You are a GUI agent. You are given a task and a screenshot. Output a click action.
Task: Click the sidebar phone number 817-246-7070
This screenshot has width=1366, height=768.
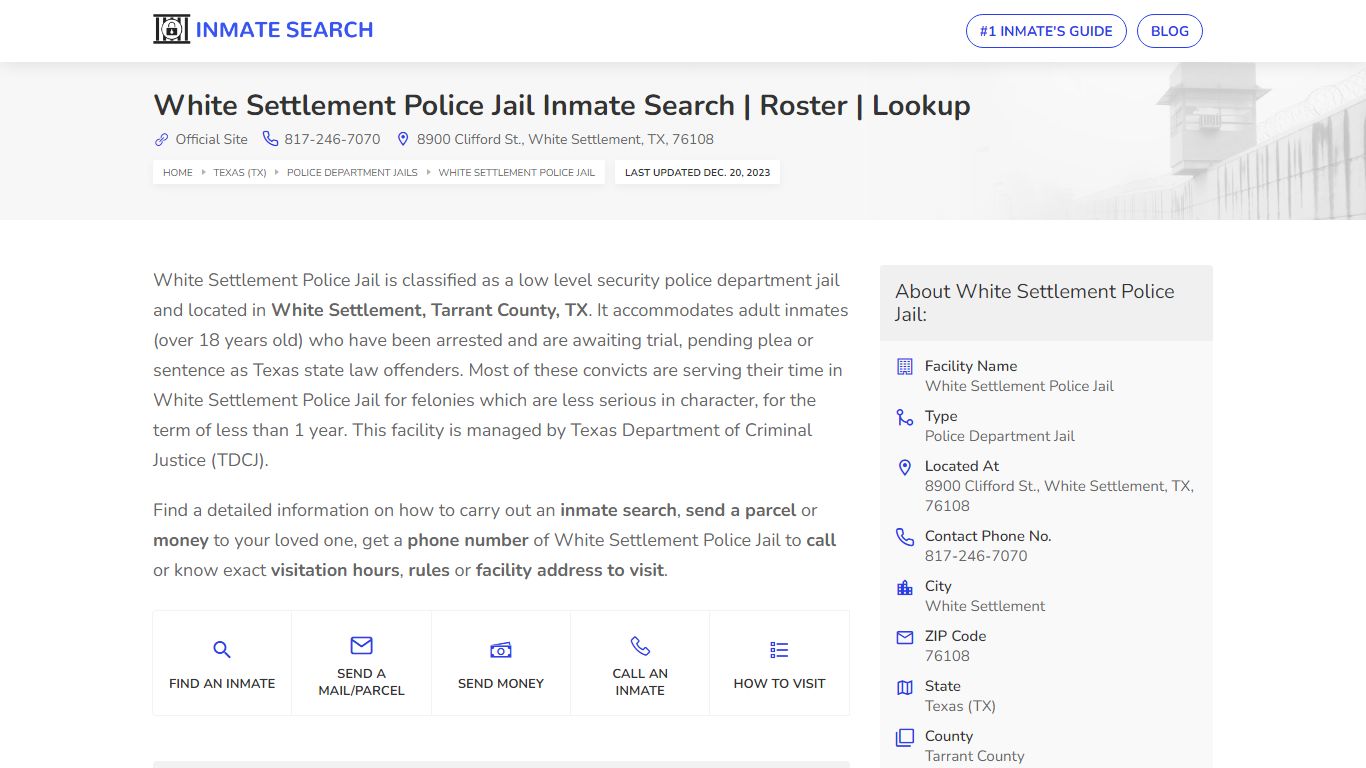pyautogui.click(x=976, y=556)
